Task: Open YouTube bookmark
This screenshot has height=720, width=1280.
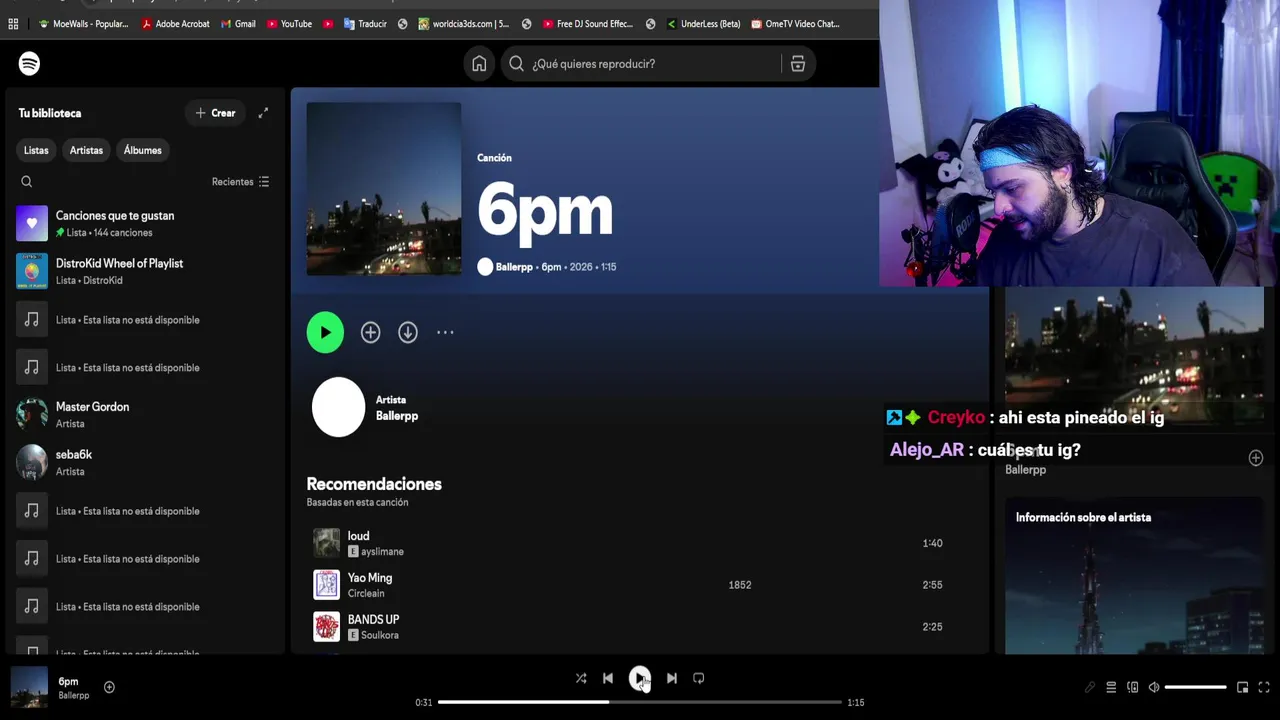Action: (x=289, y=24)
